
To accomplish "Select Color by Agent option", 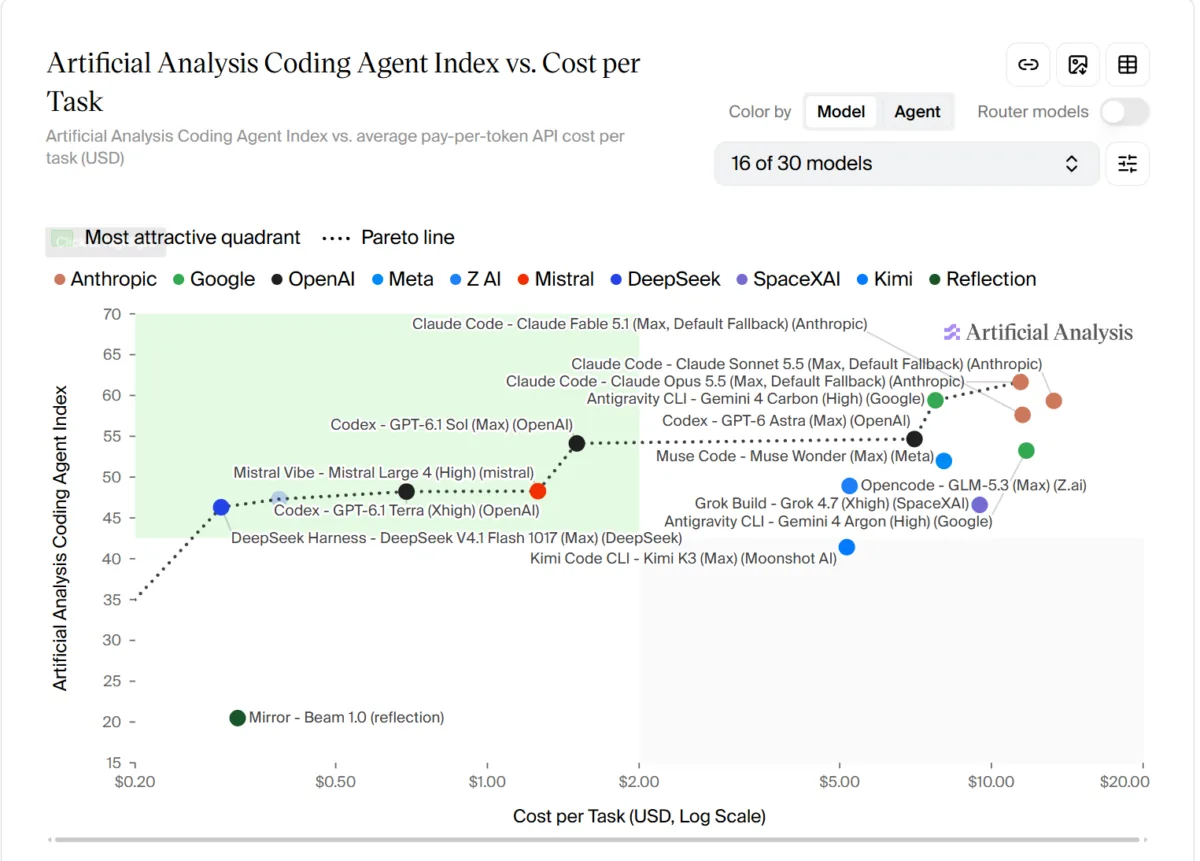I will [x=917, y=112].
